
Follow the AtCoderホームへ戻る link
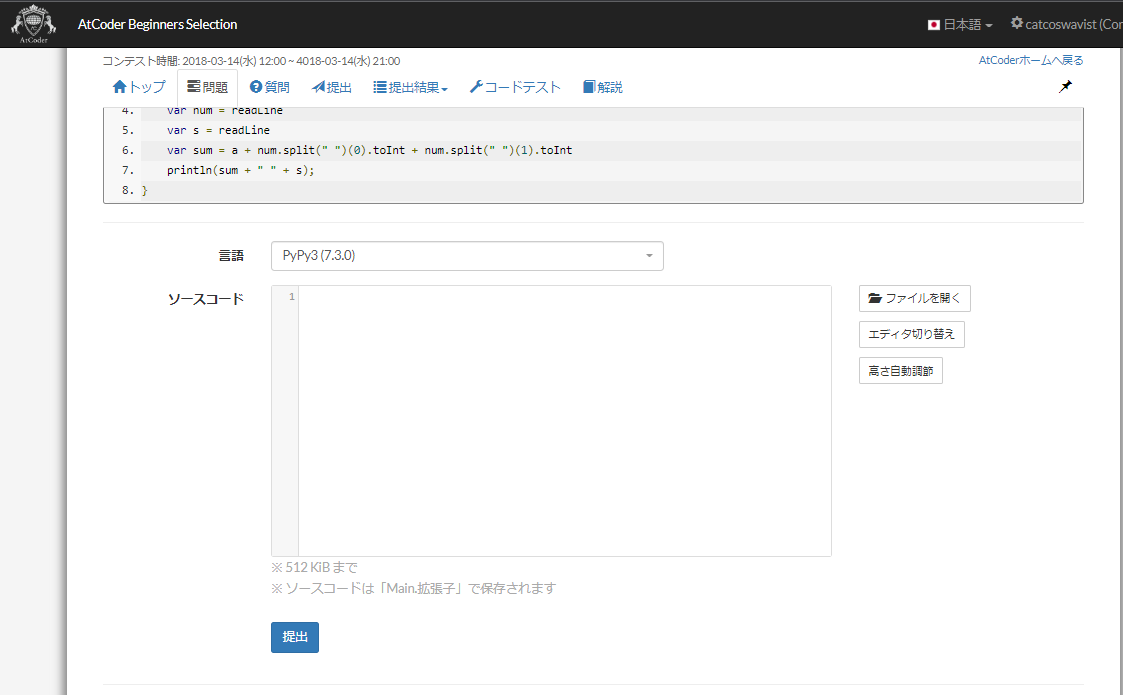coord(1031,60)
